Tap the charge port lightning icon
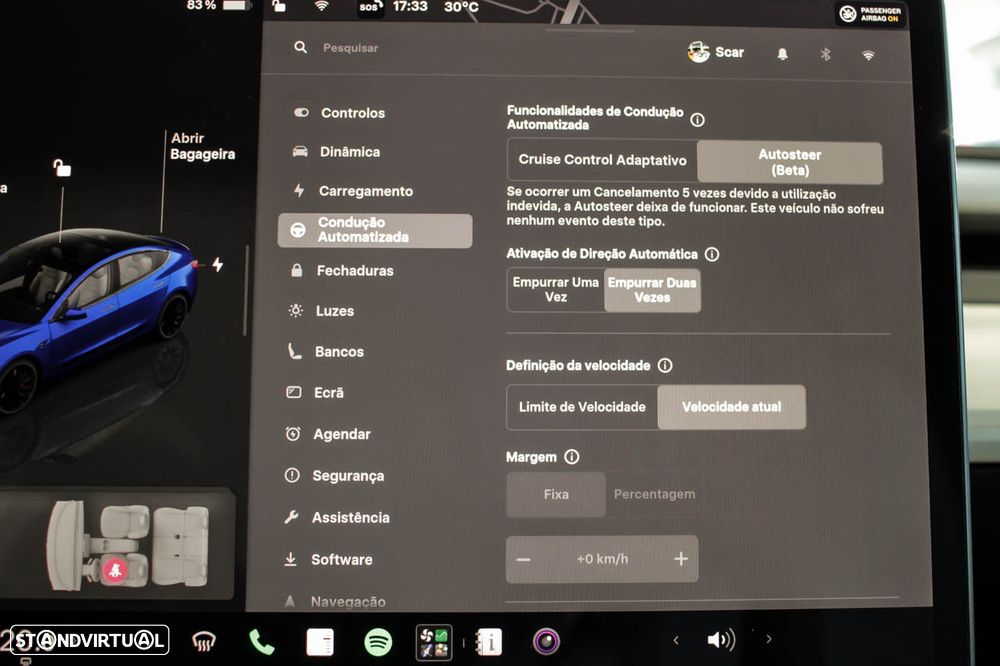1000x666 pixels. 217,264
